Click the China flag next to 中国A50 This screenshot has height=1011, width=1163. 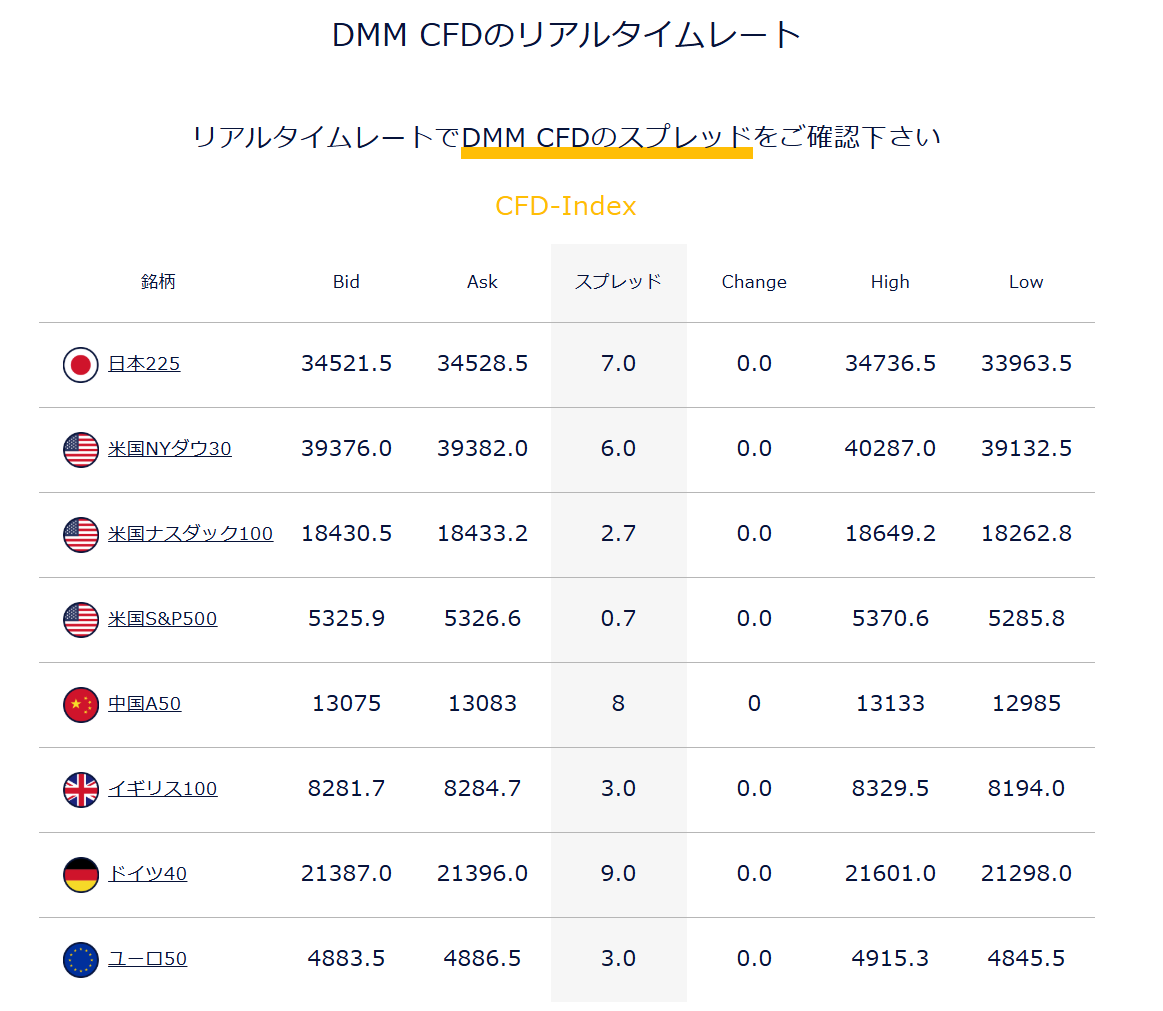pos(81,703)
